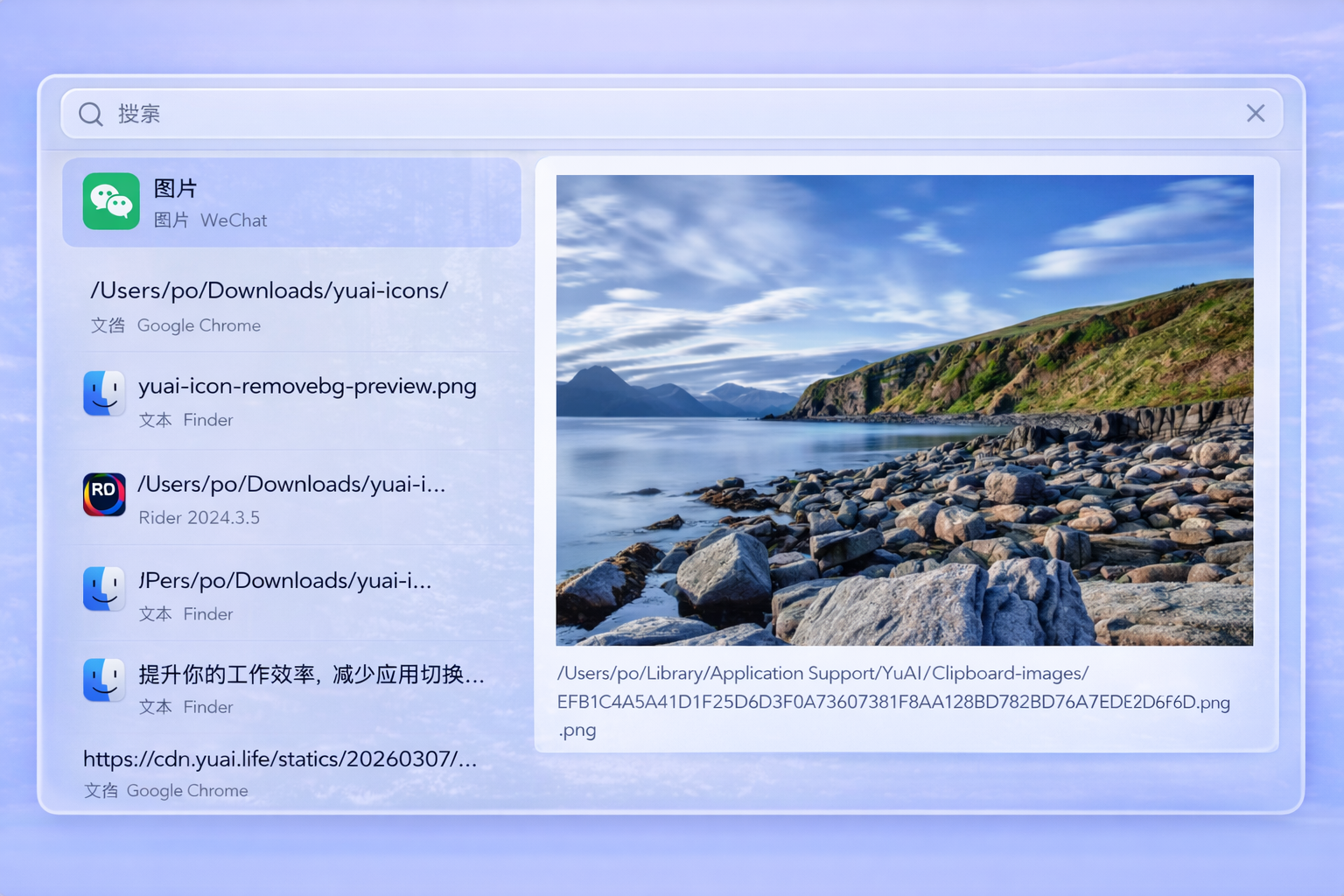Click the Rider 2024.3.5 source label
This screenshot has height=896, width=1344.
click(x=199, y=518)
